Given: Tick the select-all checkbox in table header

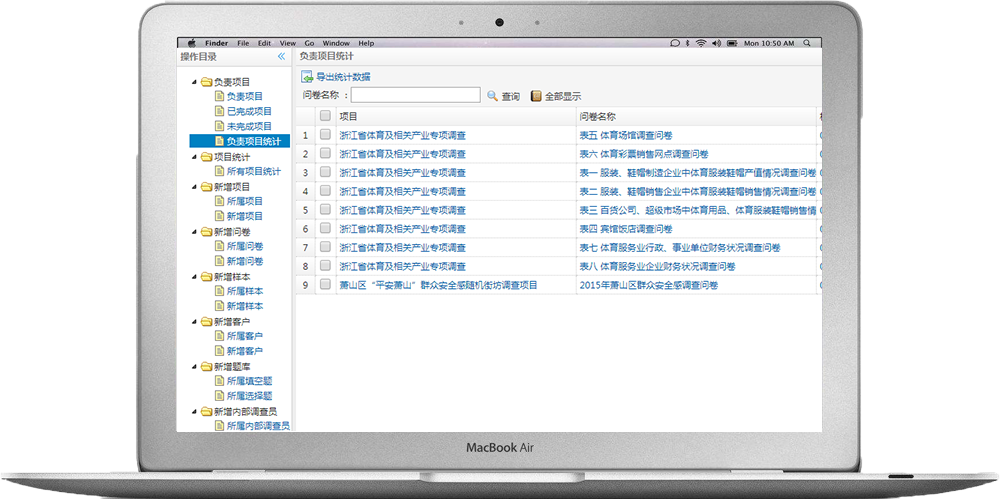Looking at the screenshot, I should [325, 116].
